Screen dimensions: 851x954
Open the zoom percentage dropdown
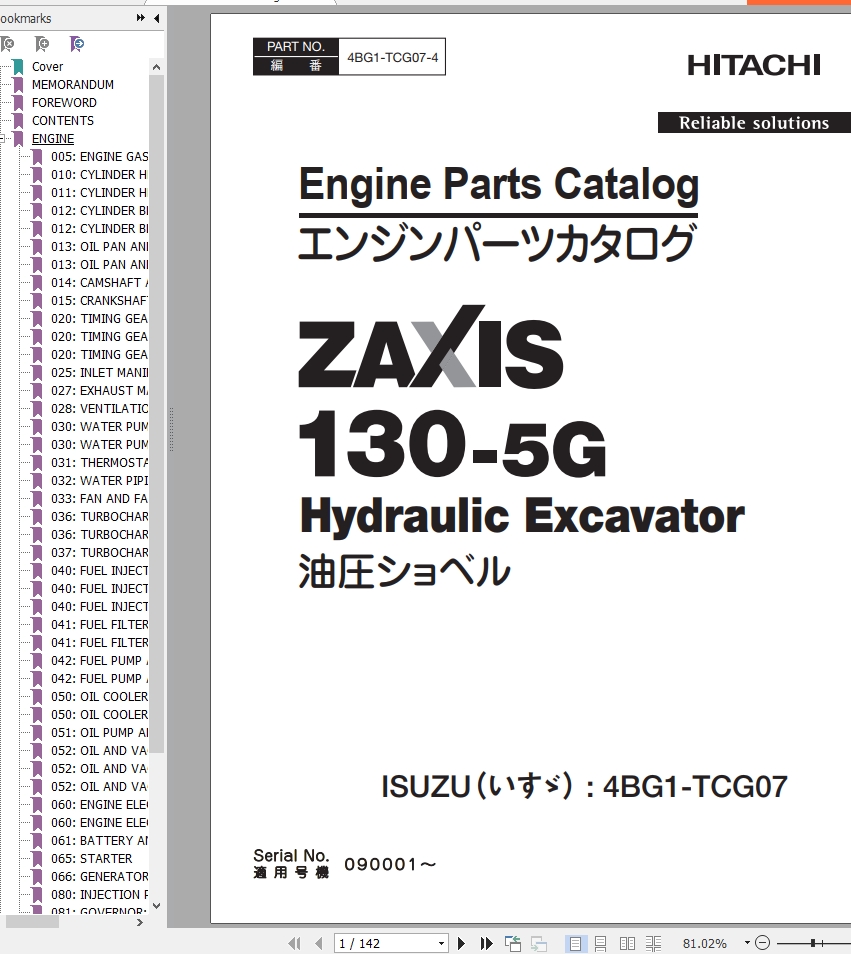(x=747, y=942)
